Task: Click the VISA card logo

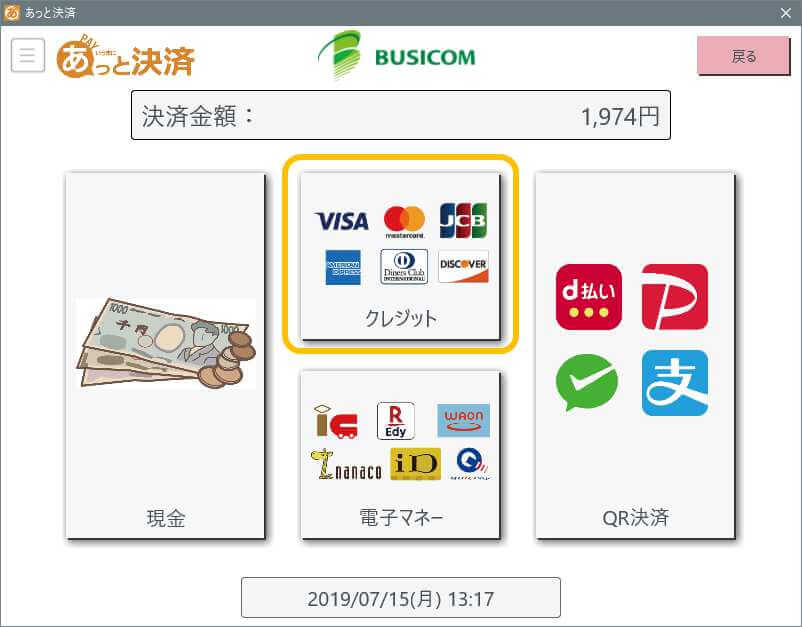Action: point(341,221)
